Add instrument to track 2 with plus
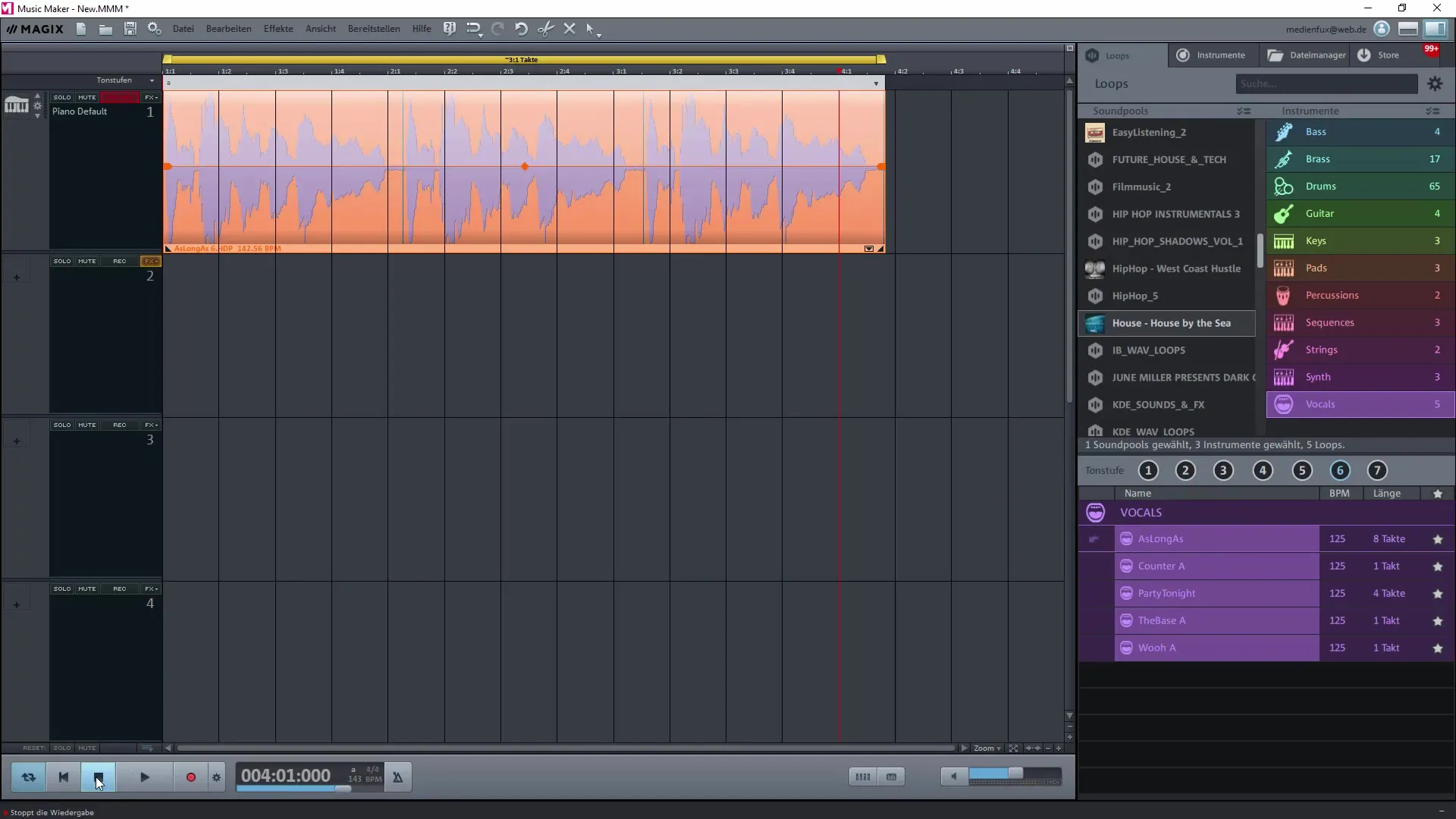This screenshot has height=819, width=1456. click(x=17, y=278)
